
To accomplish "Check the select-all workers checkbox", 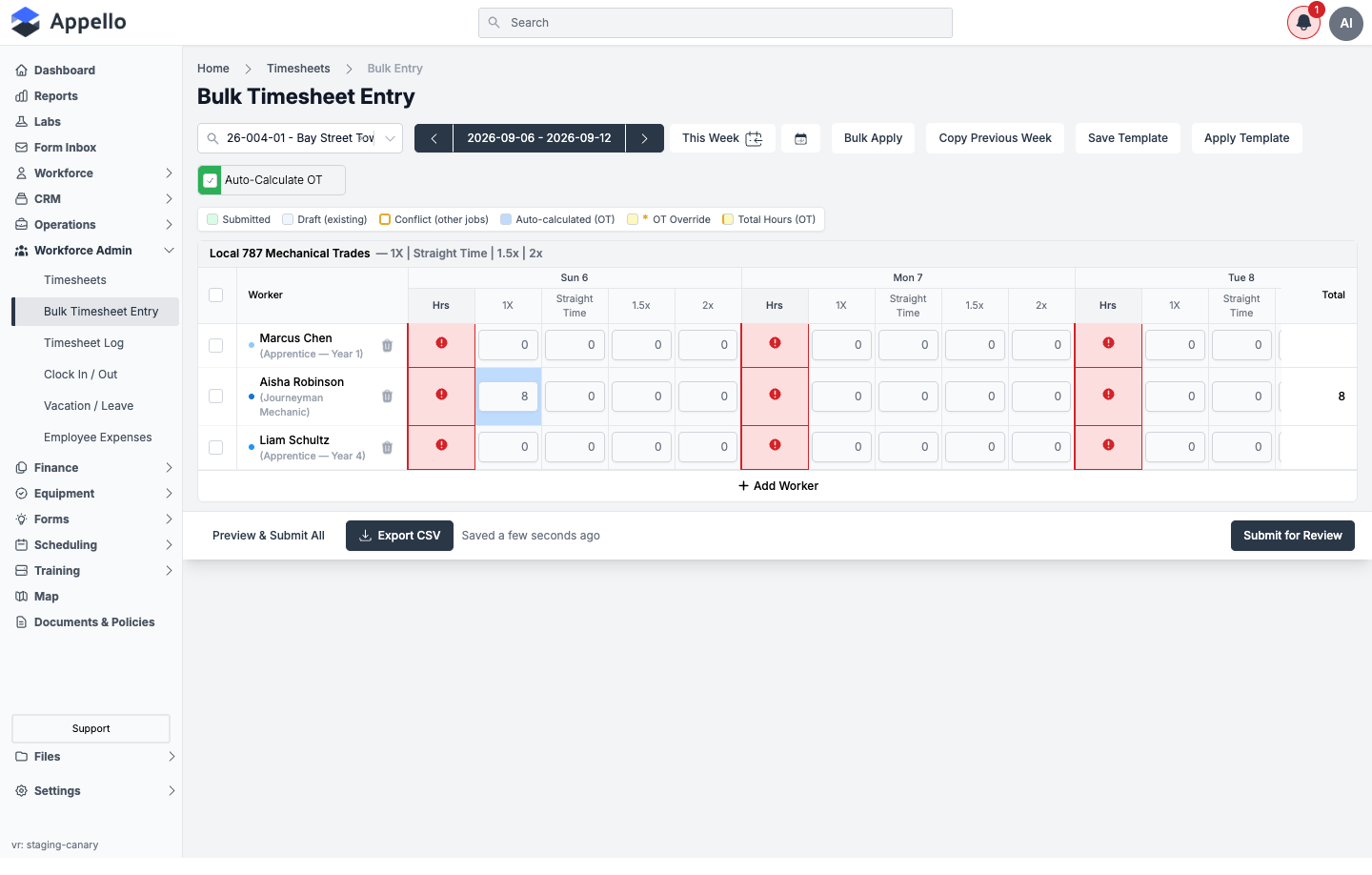I will point(216,295).
